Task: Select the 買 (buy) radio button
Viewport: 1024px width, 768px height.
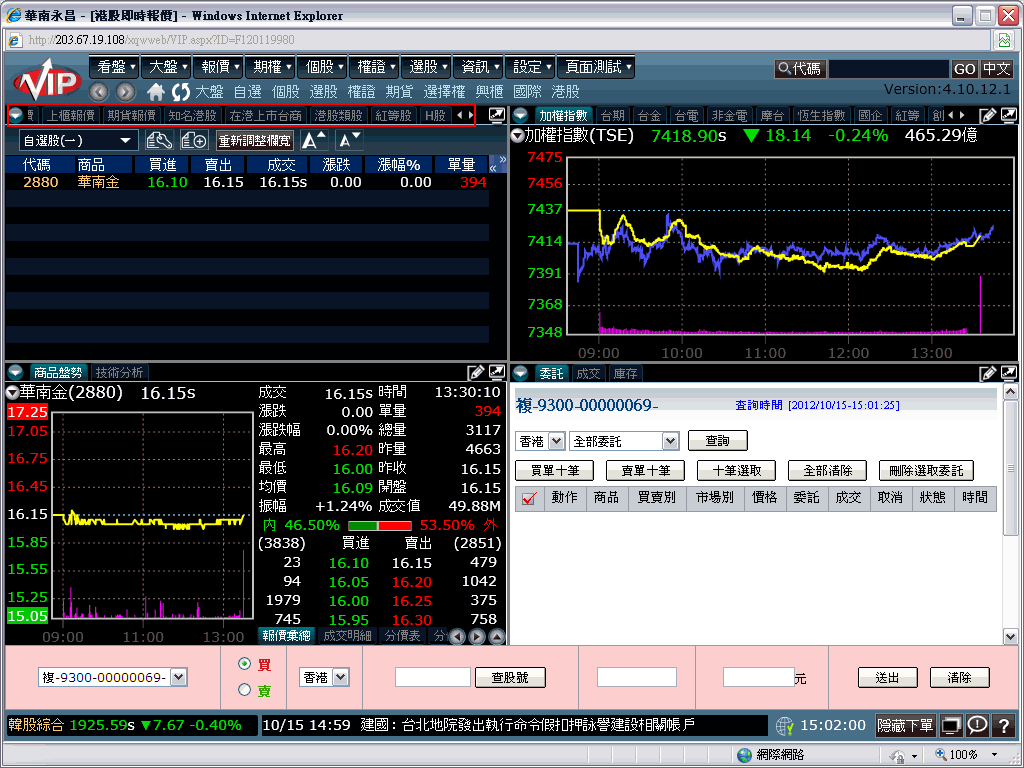Action: click(245, 664)
